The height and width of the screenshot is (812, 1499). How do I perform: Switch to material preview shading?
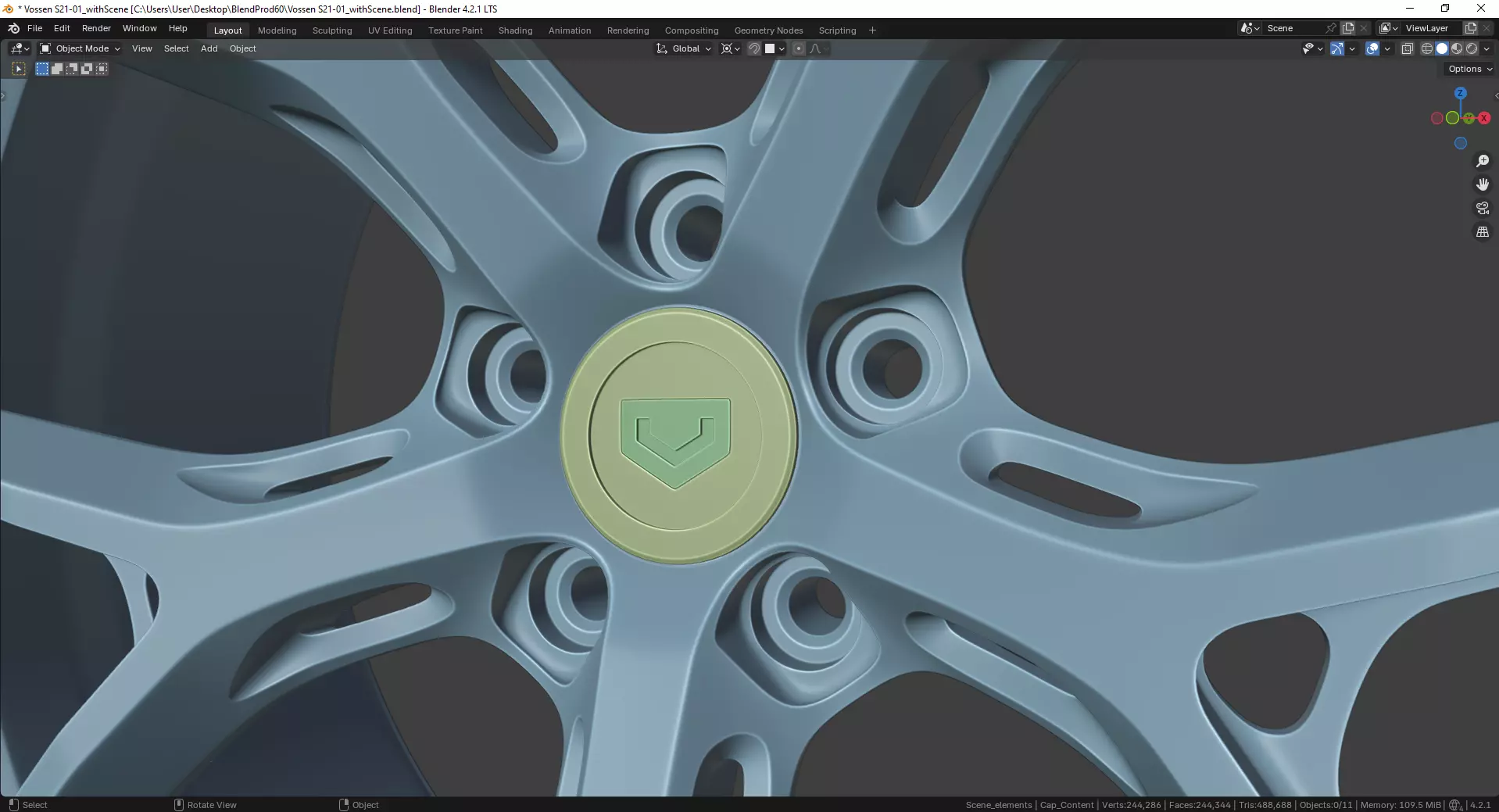(1457, 48)
